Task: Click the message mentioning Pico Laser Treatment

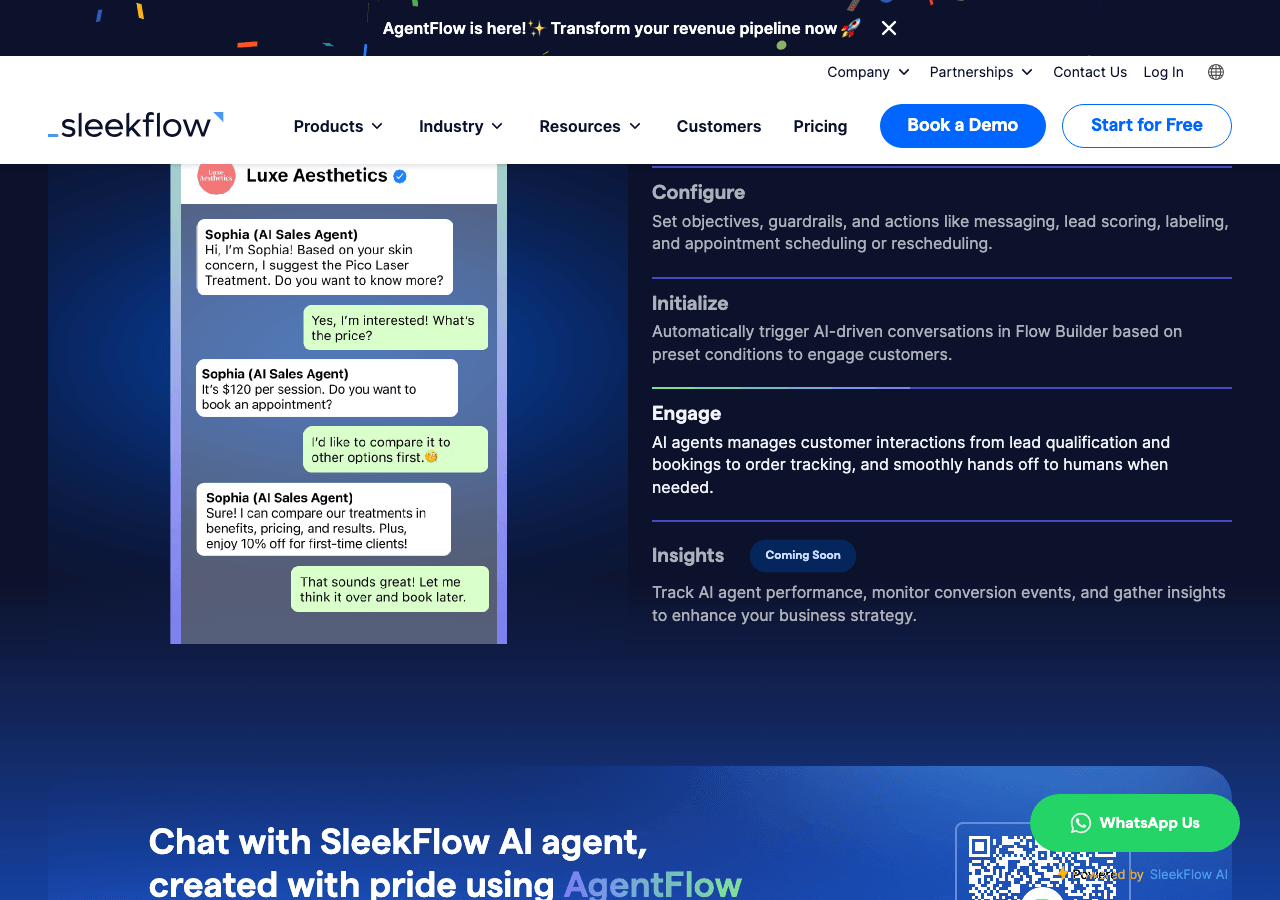Action: [325, 257]
